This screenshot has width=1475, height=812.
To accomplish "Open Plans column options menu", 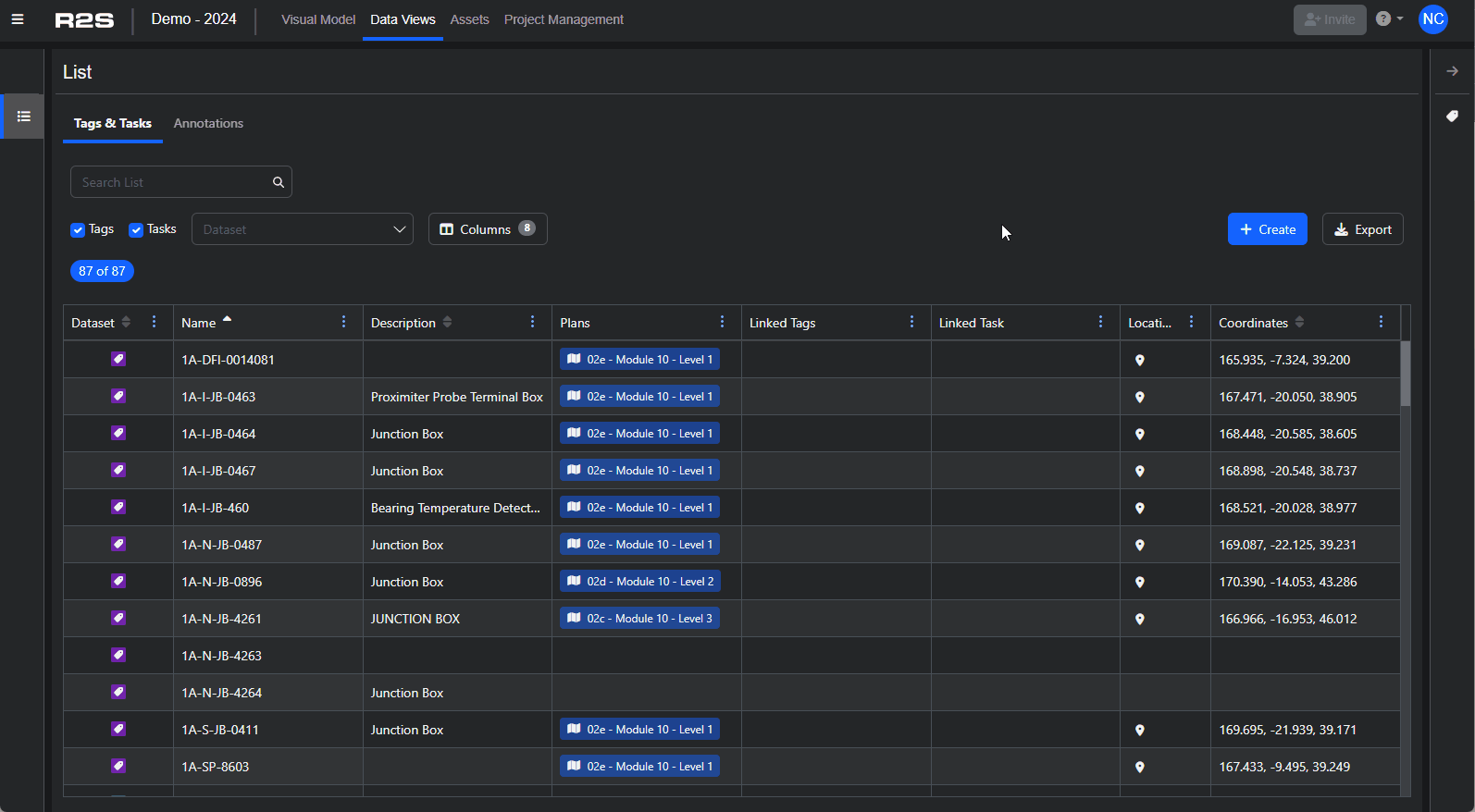I will point(723,322).
